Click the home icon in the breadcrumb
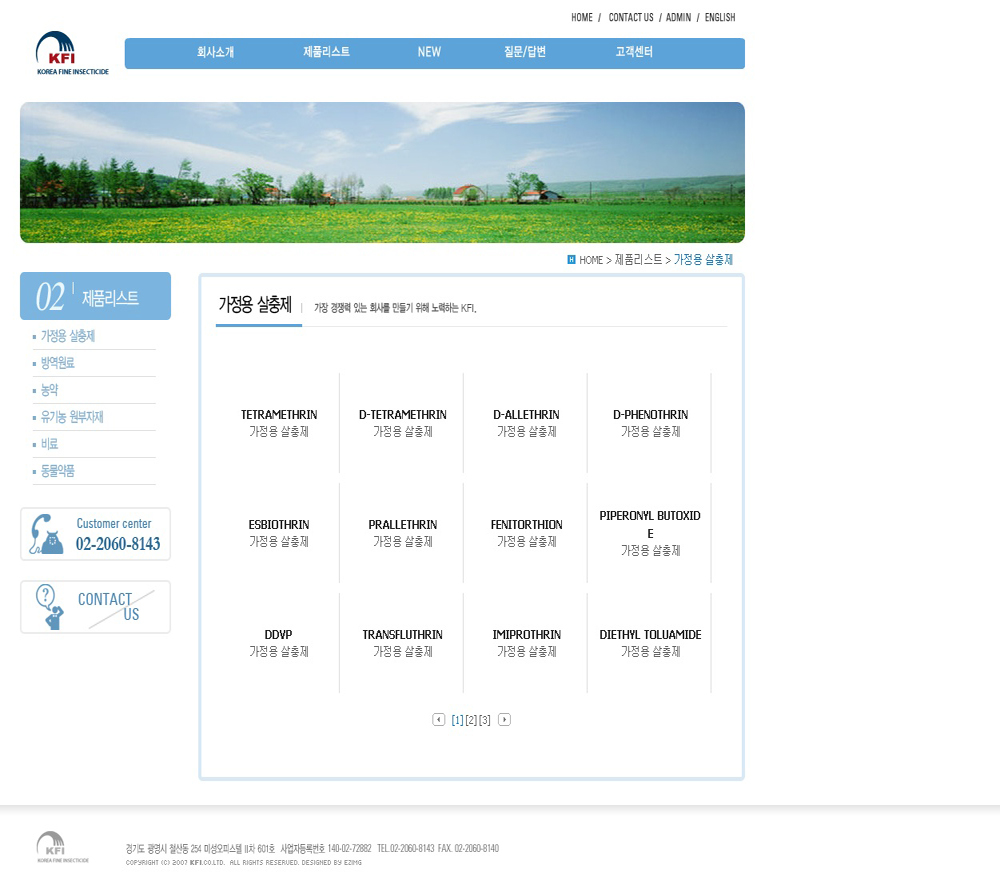This screenshot has width=1000, height=891. coord(571,260)
